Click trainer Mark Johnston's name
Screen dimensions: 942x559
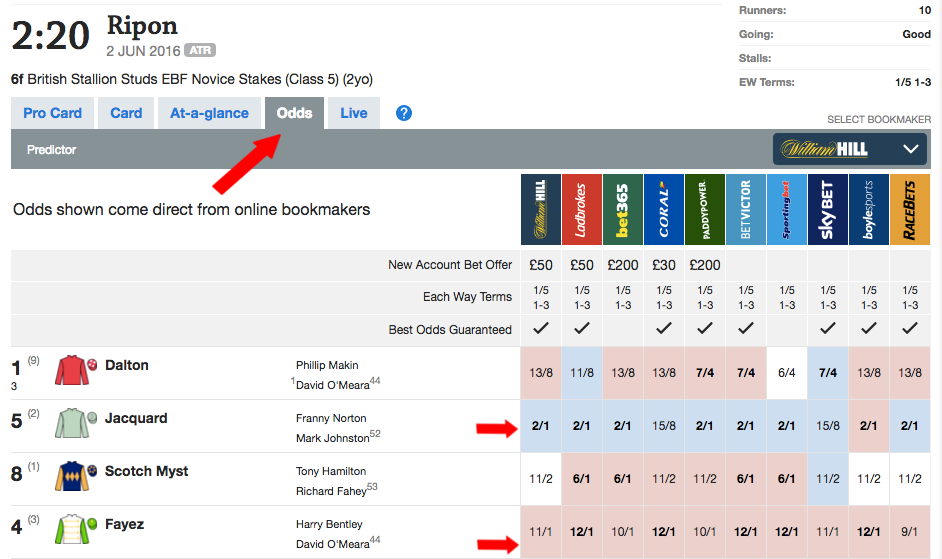332,438
